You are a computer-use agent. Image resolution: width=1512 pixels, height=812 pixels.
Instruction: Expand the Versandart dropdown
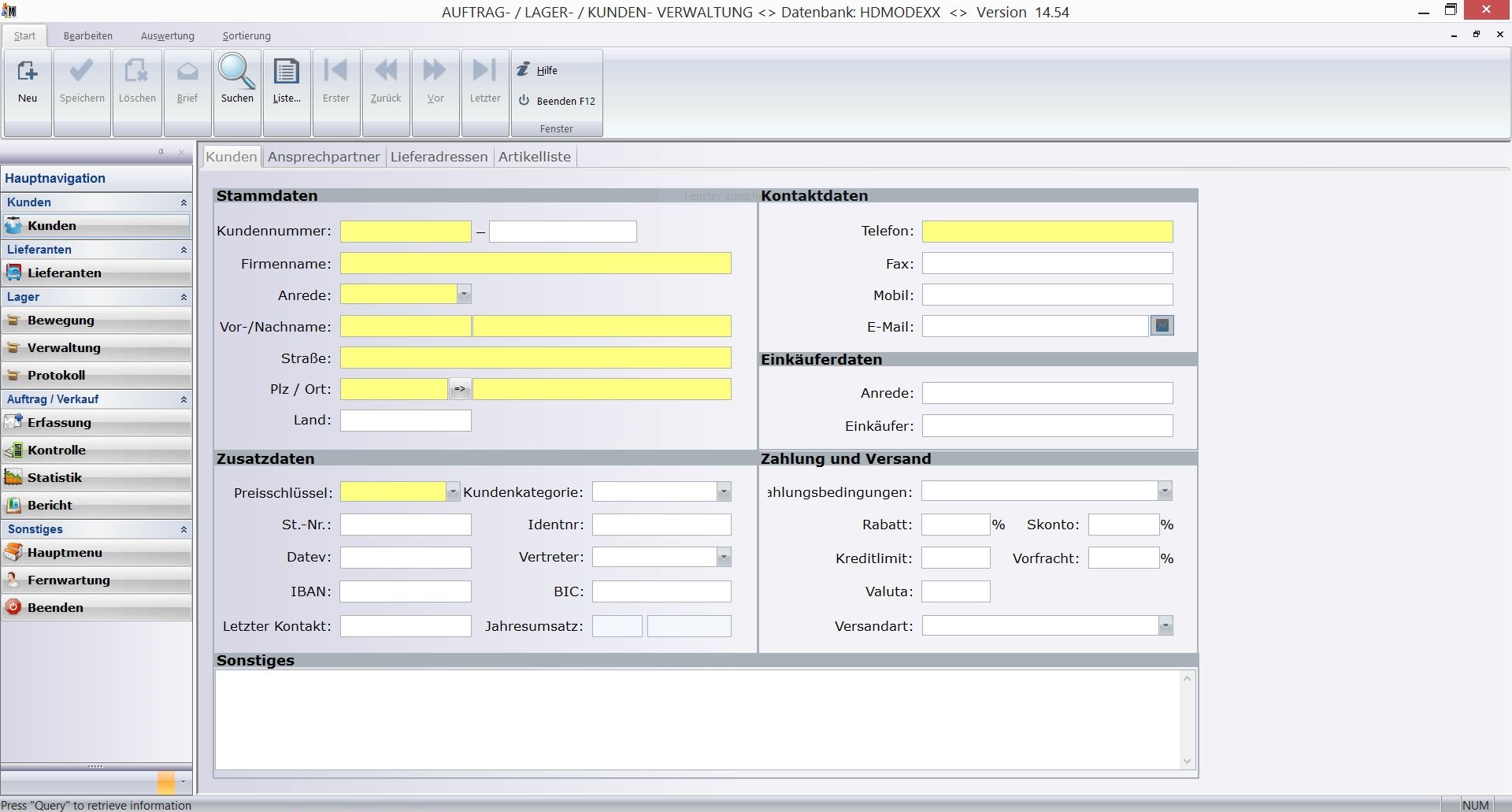(1165, 626)
